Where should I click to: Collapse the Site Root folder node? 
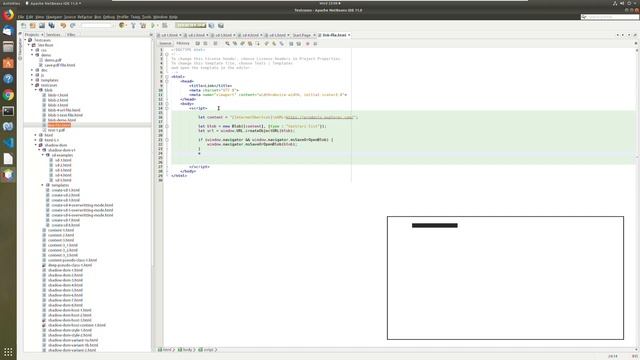coord(29,45)
